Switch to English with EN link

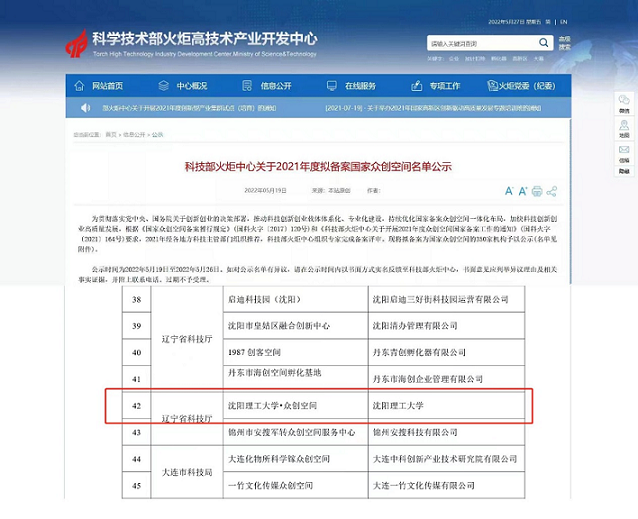[x=565, y=20]
